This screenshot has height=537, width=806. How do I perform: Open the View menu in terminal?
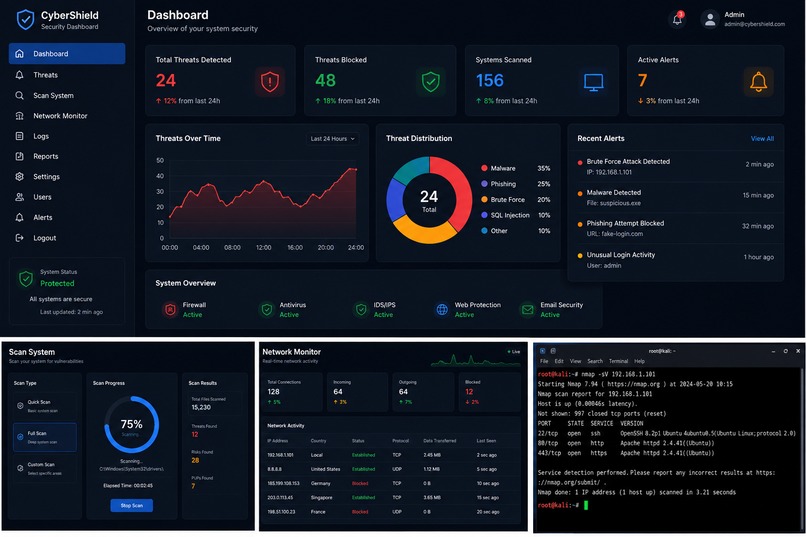coord(575,361)
